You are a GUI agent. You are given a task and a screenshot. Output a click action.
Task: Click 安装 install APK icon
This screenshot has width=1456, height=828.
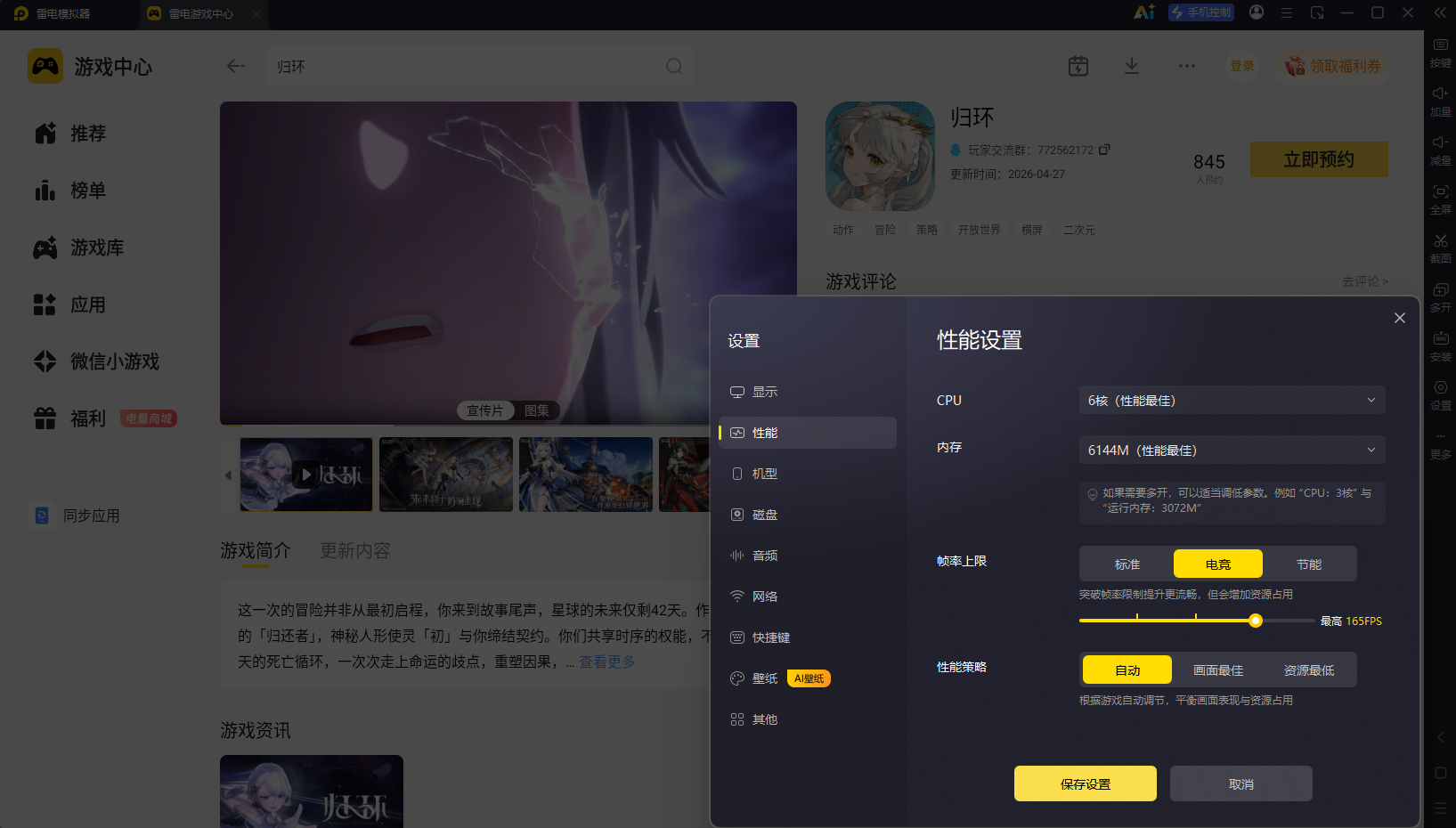1441,346
